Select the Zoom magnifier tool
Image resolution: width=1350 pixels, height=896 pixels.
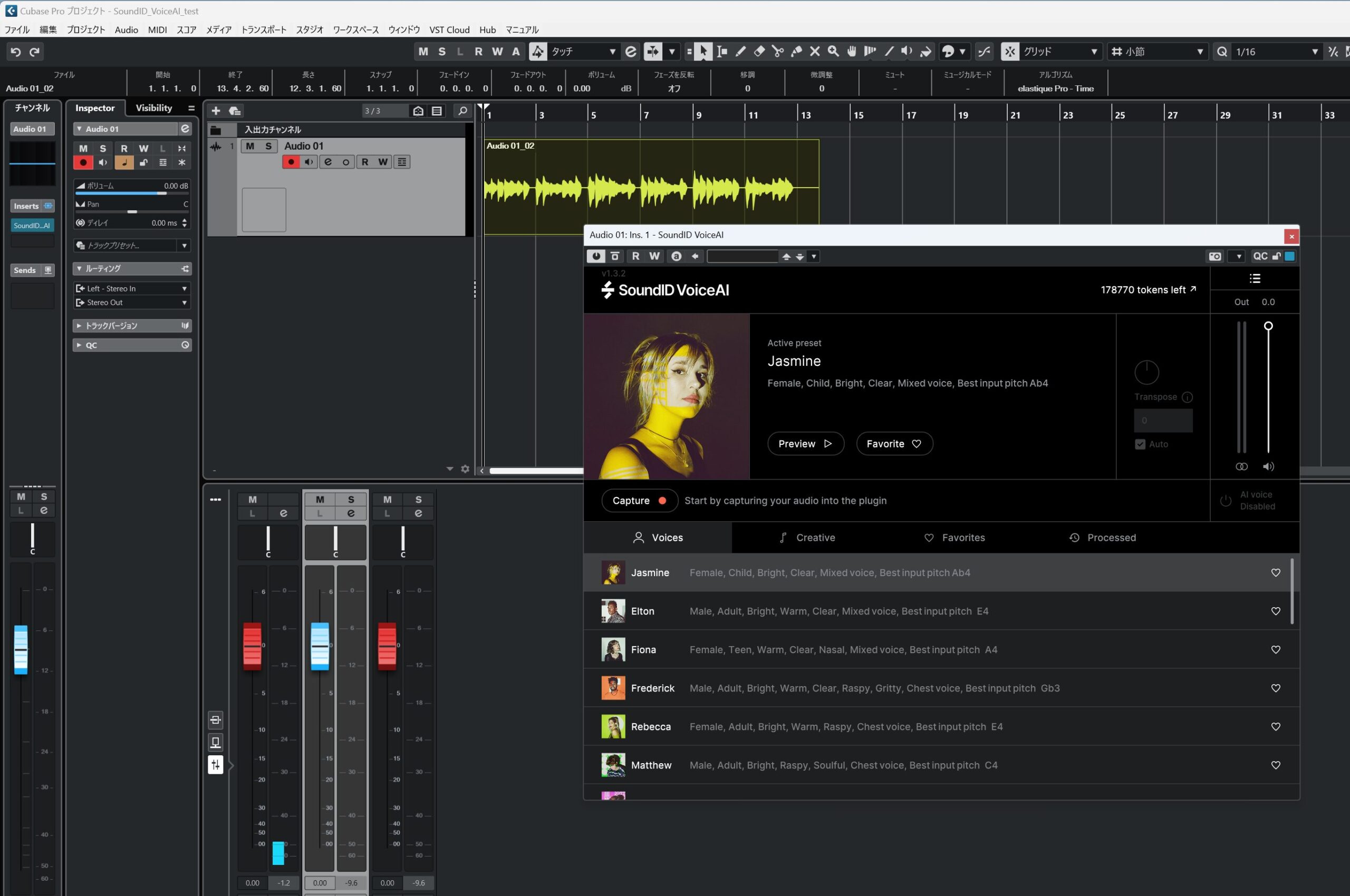(834, 52)
